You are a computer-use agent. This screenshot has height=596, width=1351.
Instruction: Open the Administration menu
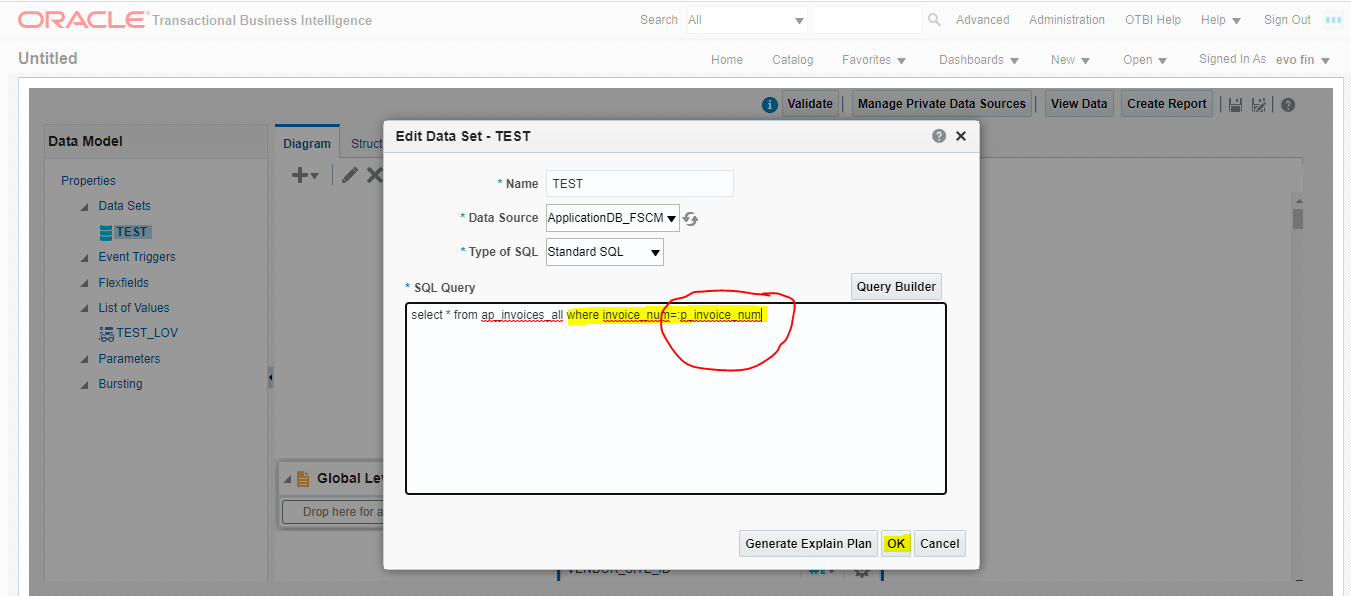pyautogui.click(x=1066, y=19)
